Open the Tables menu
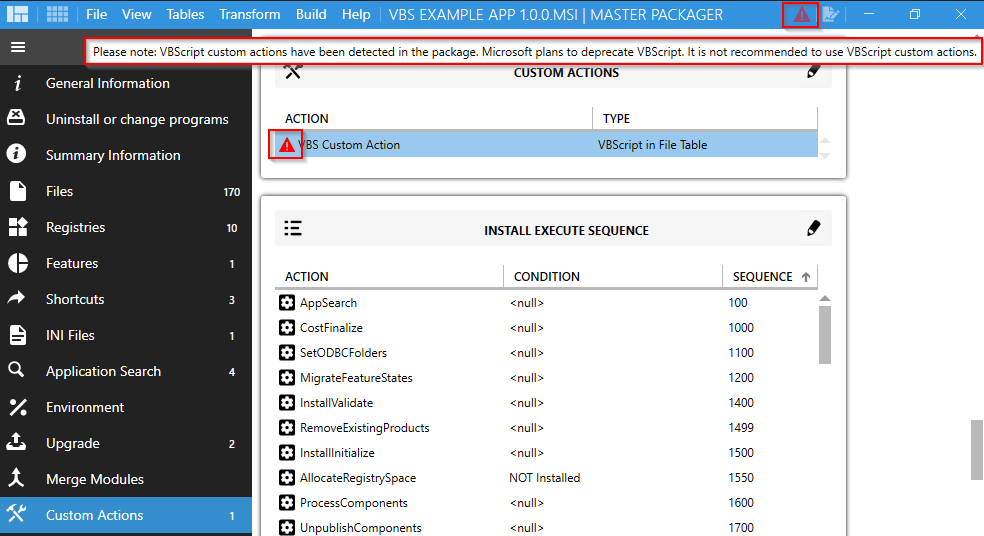This screenshot has height=536, width=984. point(185,14)
